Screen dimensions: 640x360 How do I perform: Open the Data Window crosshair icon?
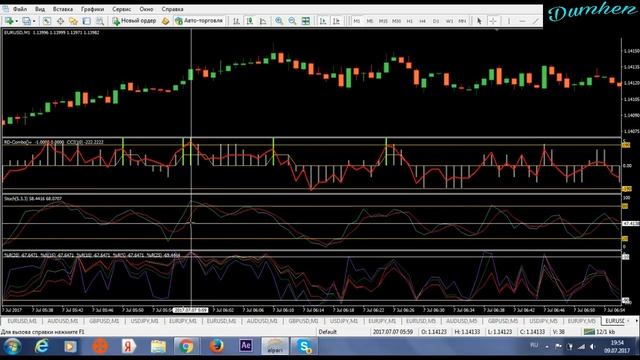(60, 21)
